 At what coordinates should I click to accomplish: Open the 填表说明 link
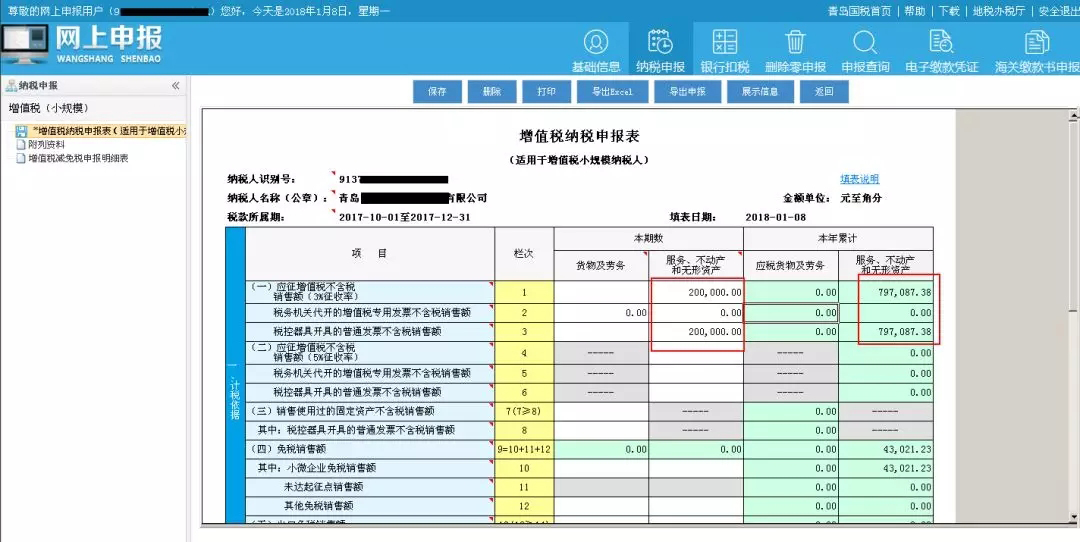[859, 179]
